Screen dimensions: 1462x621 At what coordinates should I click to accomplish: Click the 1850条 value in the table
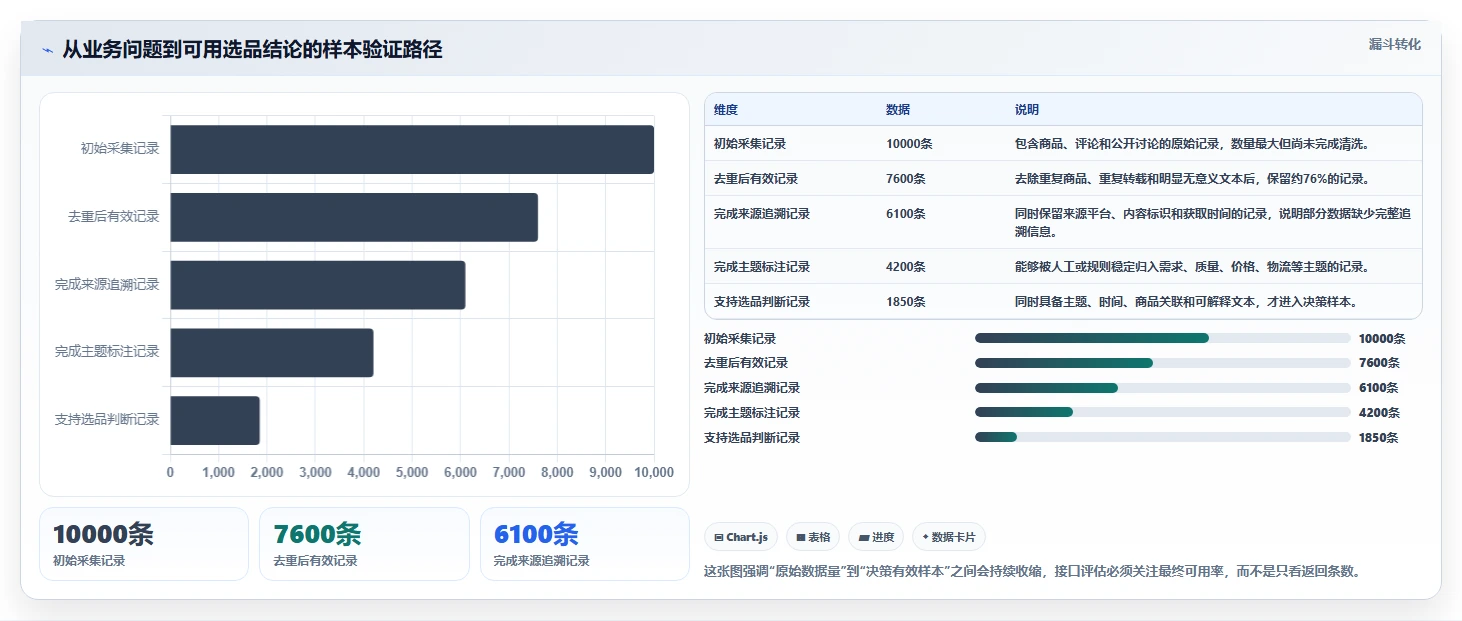pyautogui.click(x=906, y=301)
